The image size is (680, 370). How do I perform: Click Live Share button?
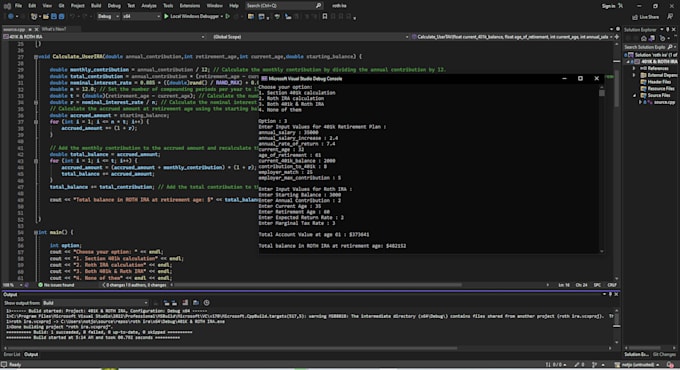tap(645, 17)
